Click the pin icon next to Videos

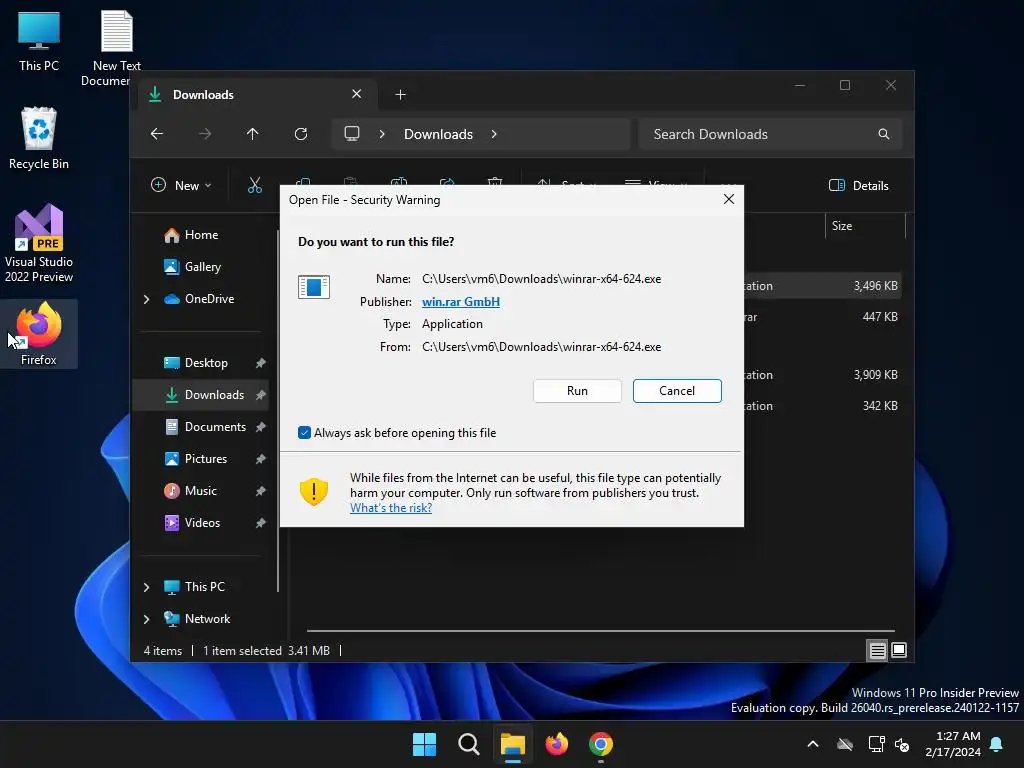click(261, 523)
